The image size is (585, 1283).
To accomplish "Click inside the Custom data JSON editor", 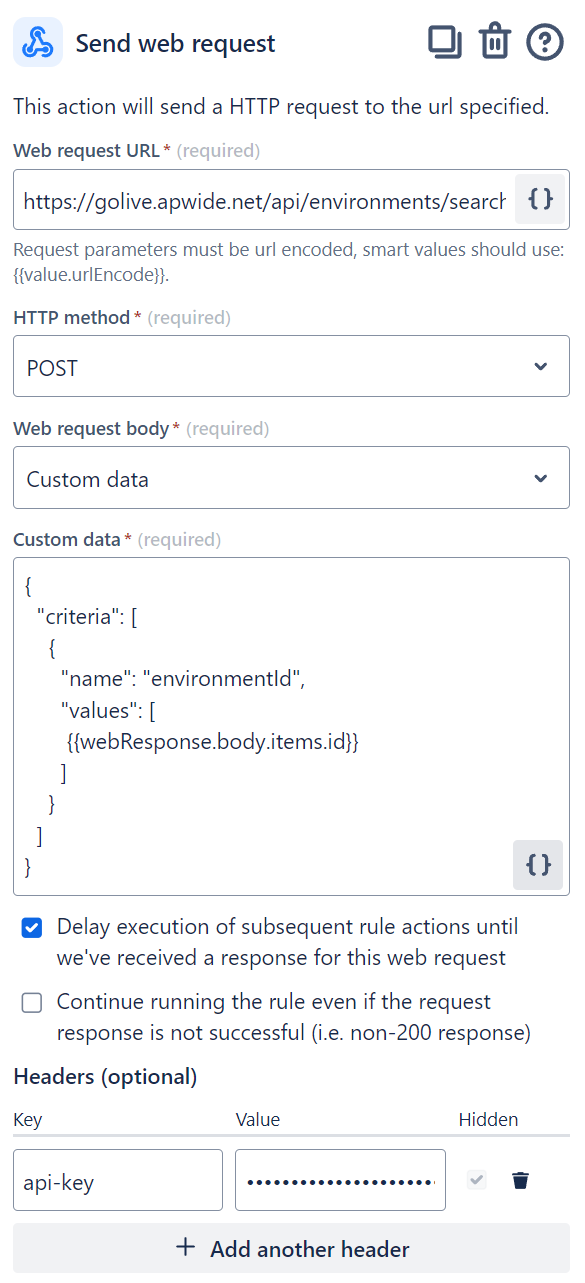I will pyautogui.click(x=291, y=726).
